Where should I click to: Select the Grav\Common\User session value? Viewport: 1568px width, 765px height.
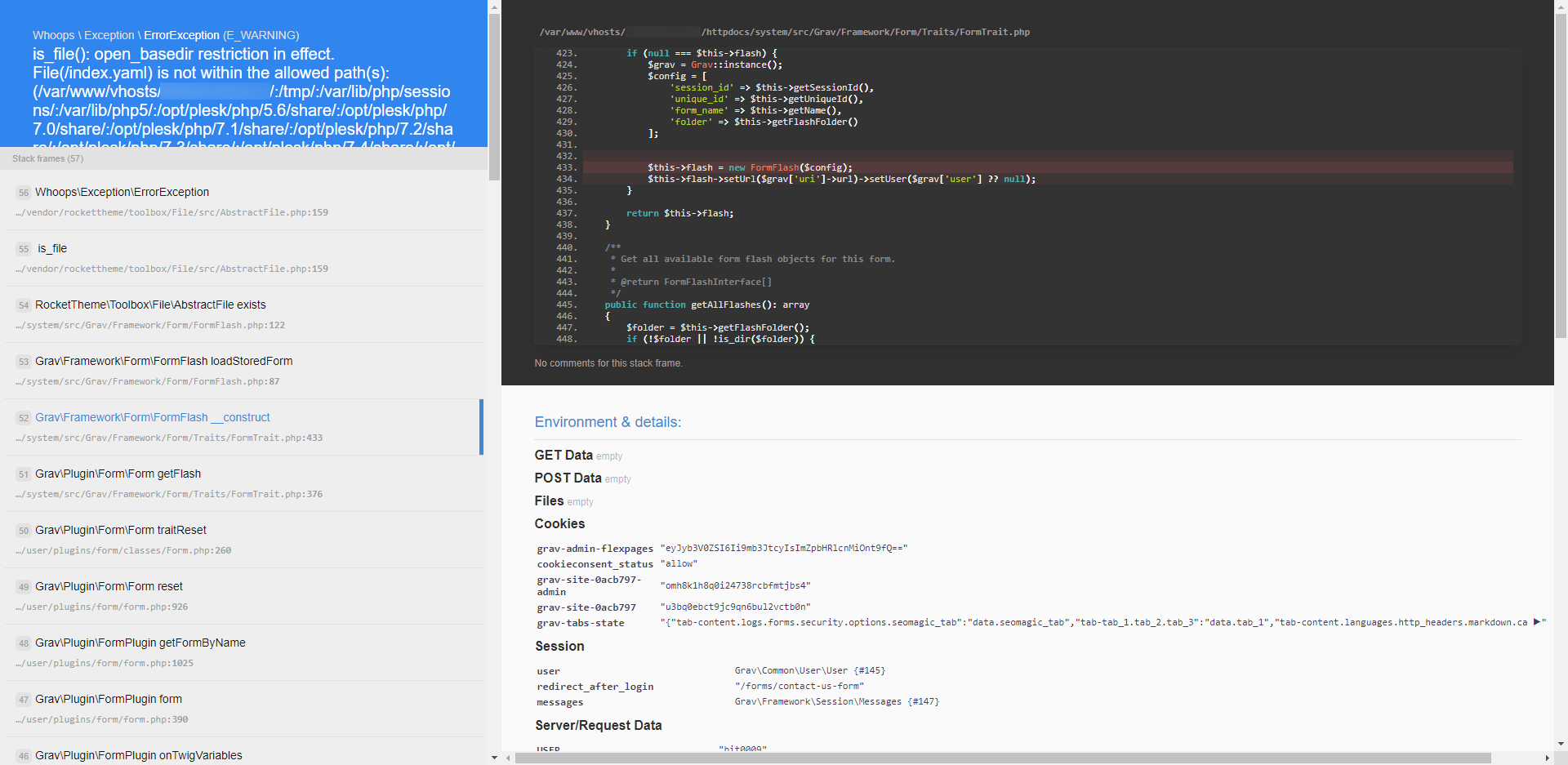pyautogui.click(x=808, y=670)
